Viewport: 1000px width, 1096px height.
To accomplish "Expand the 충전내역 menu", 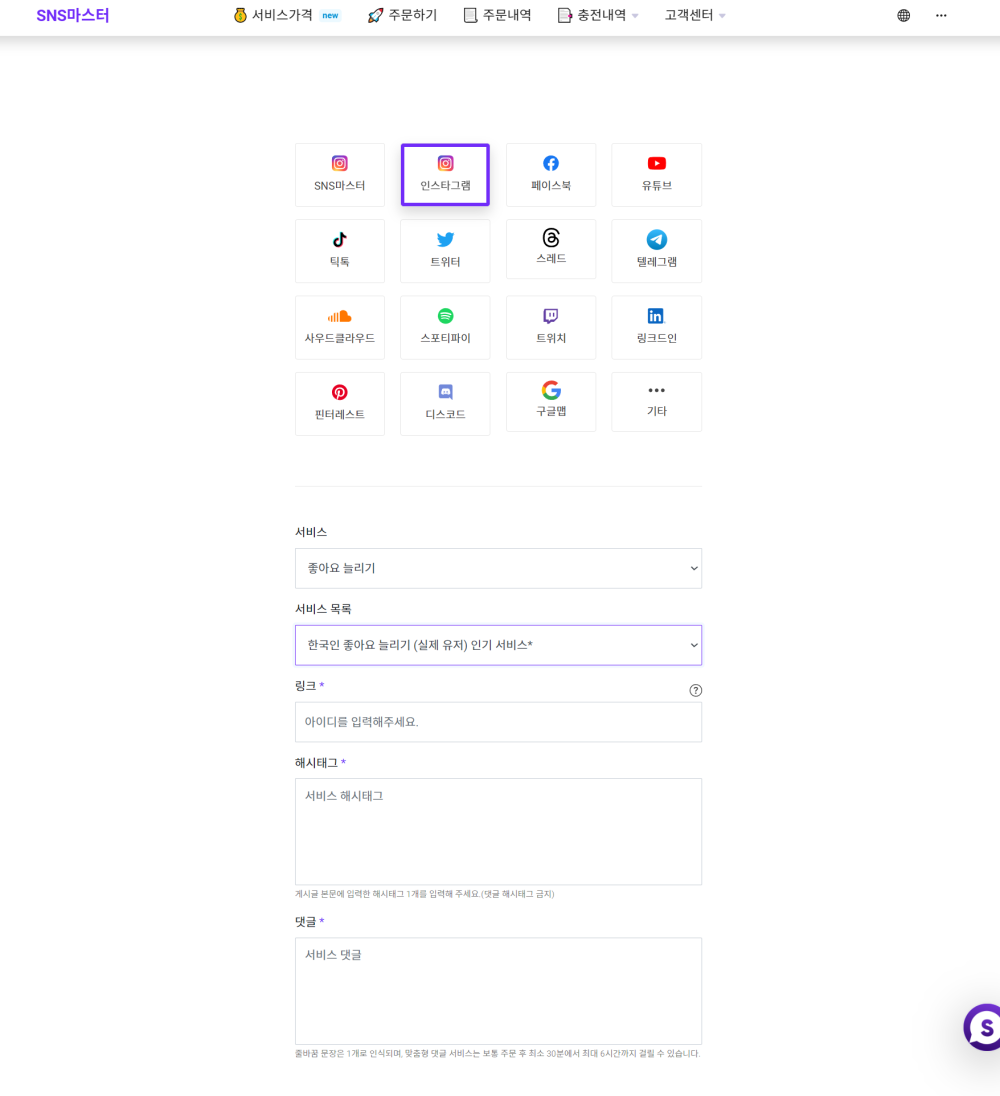I will tap(598, 15).
